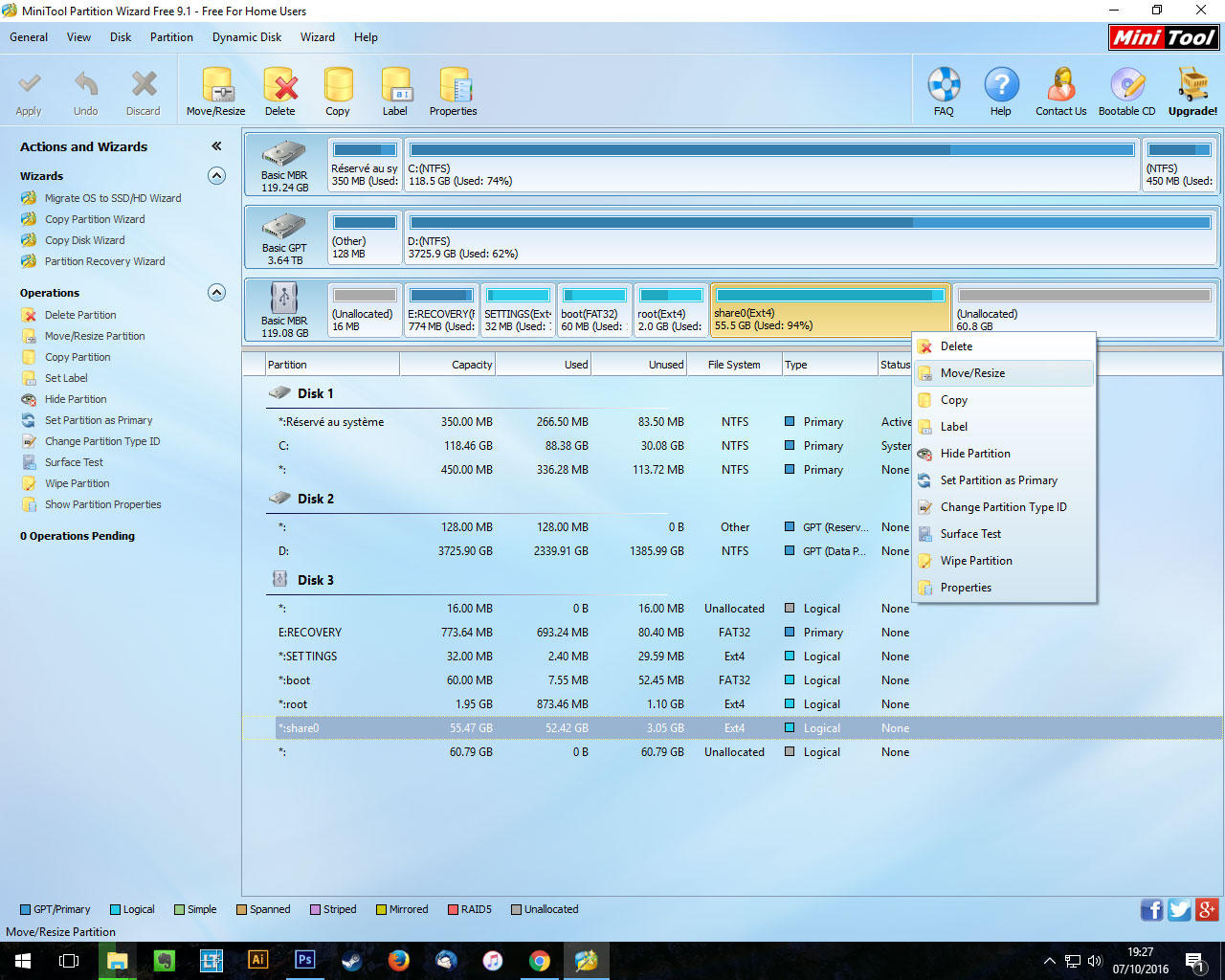Open the Dynamic Disk menu

247,37
